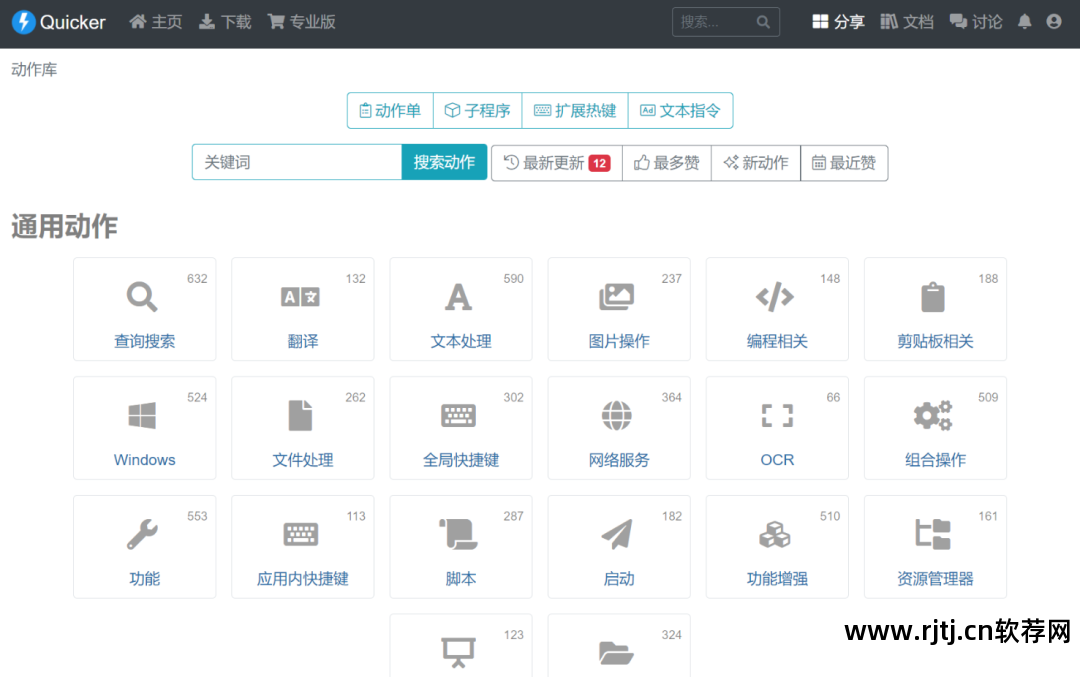Viewport: 1080px width, 677px height.
Task: Click the 搜索动作 search button
Action: tap(444, 162)
